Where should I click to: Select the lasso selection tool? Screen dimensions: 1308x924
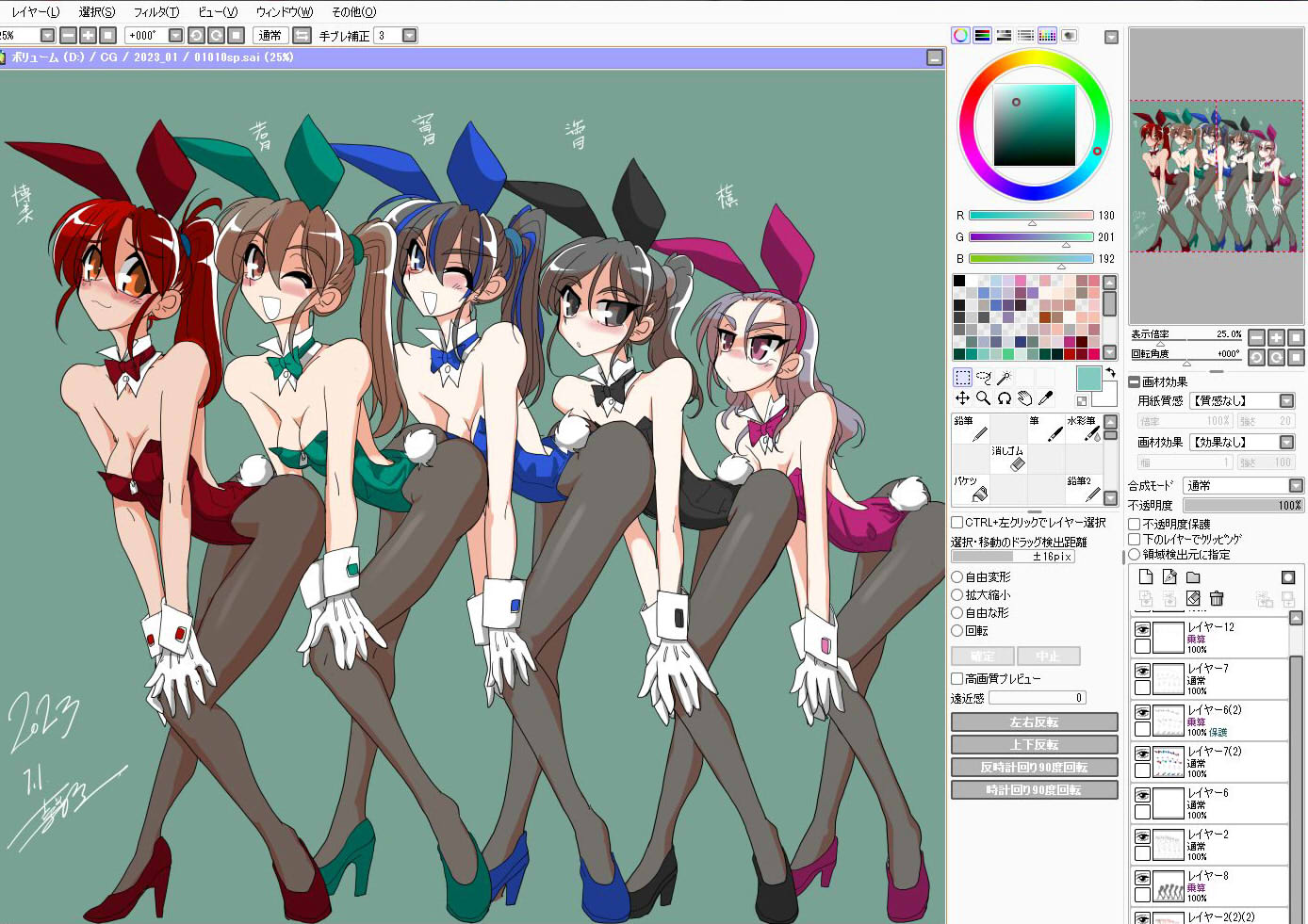tap(984, 378)
